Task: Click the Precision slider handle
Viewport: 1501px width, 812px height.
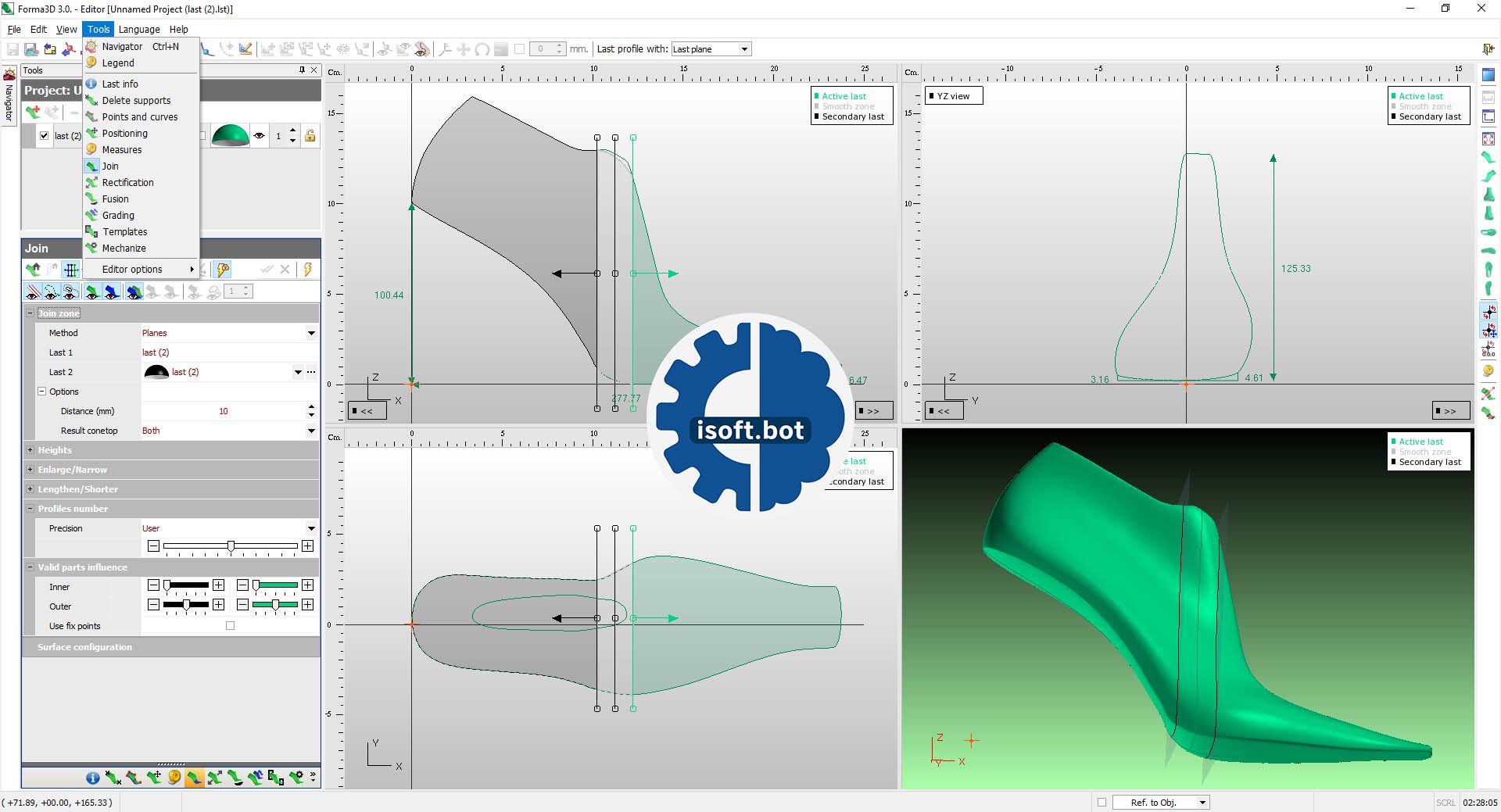Action: pyautogui.click(x=231, y=546)
